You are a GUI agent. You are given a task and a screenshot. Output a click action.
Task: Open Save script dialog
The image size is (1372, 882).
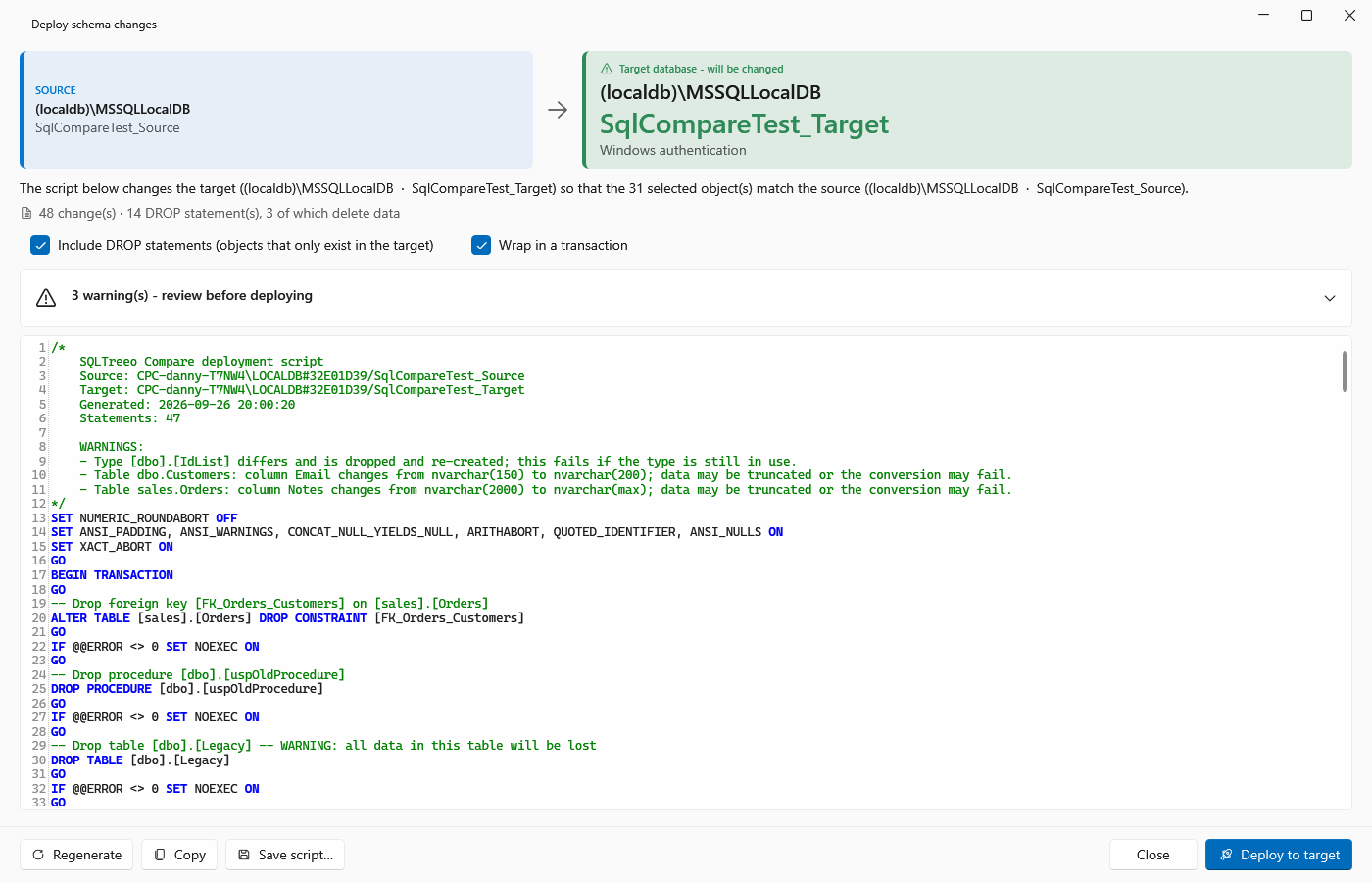pos(285,855)
